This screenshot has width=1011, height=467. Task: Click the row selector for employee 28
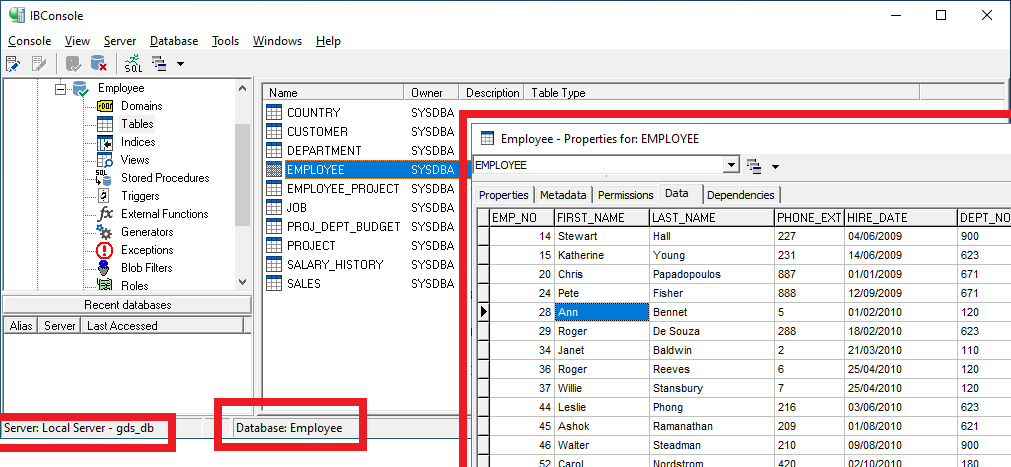[x=483, y=312]
